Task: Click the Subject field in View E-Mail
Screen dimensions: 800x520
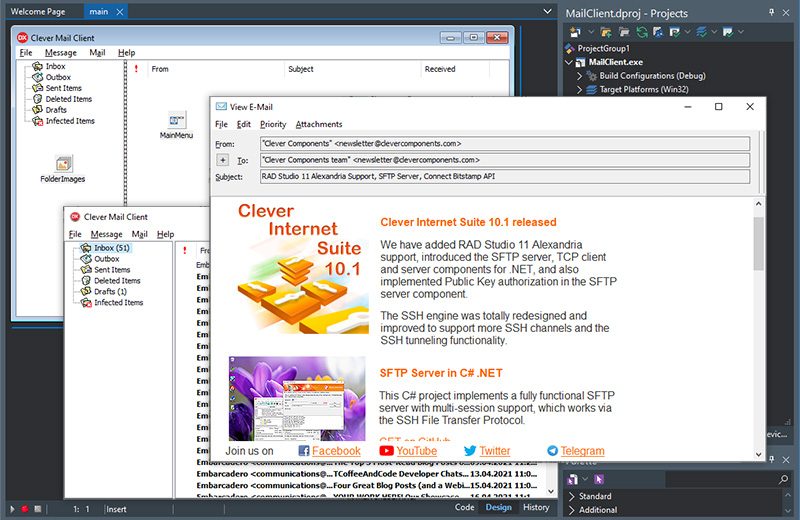Action: click(505, 177)
